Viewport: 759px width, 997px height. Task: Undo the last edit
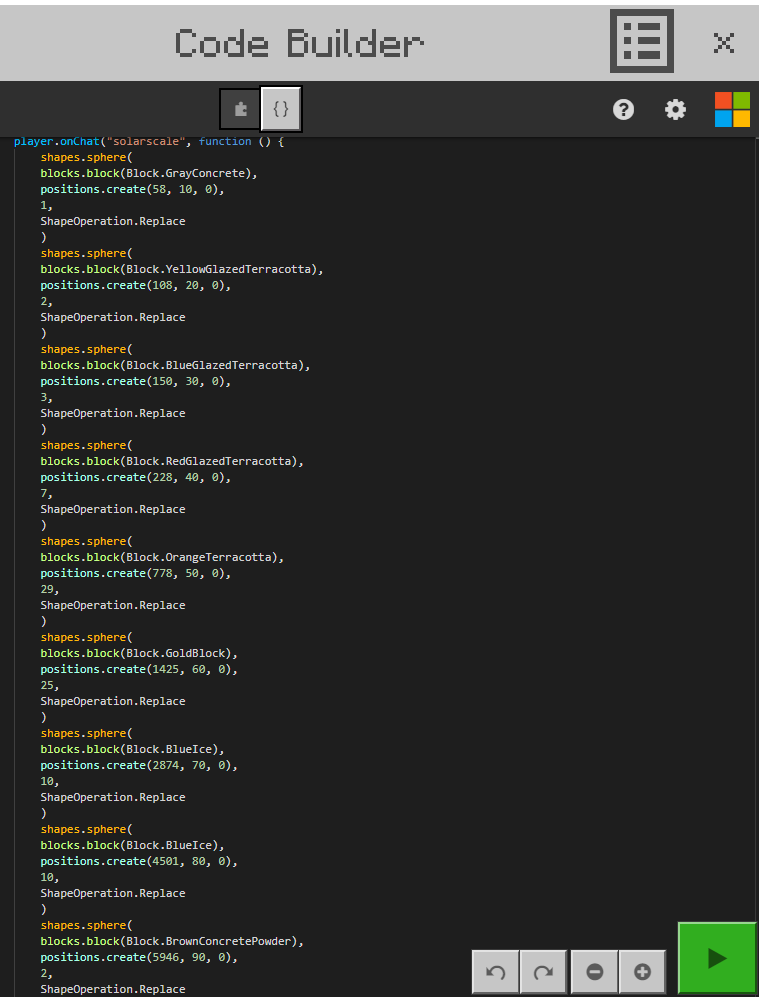(496, 972)
